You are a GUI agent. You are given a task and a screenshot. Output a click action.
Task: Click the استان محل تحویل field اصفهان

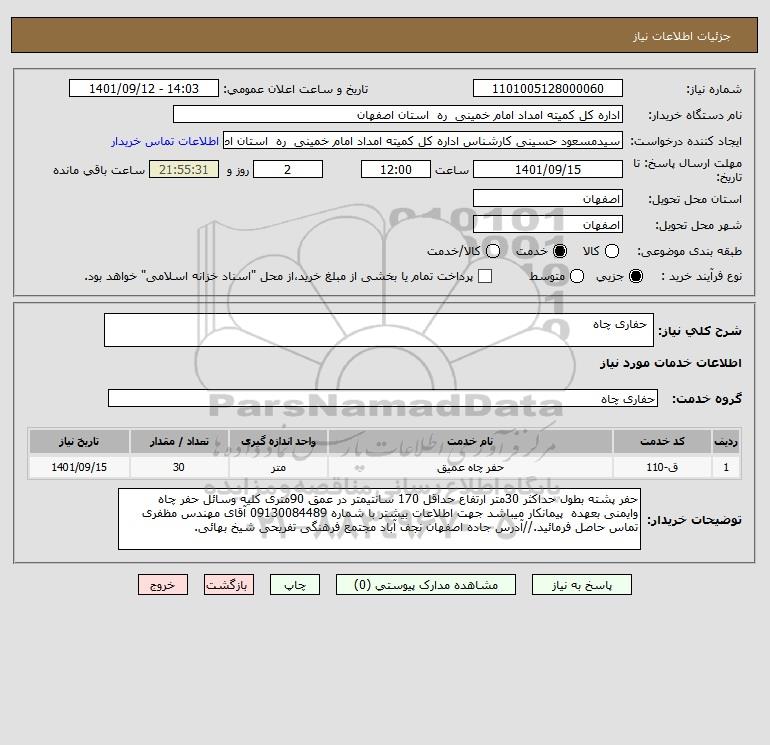point(548,198)
